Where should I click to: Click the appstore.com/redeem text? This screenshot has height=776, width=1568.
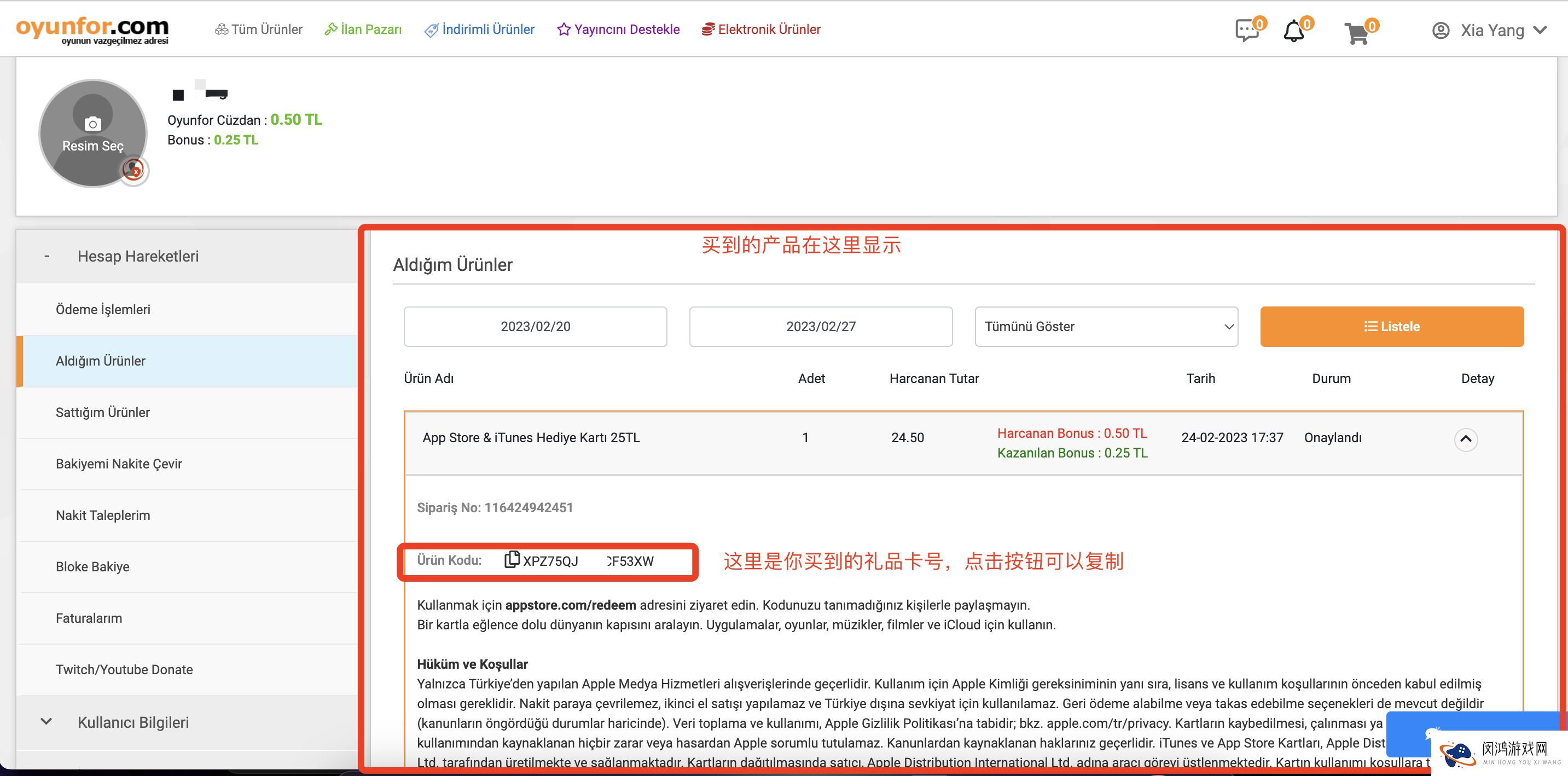[x=570, y=605]
